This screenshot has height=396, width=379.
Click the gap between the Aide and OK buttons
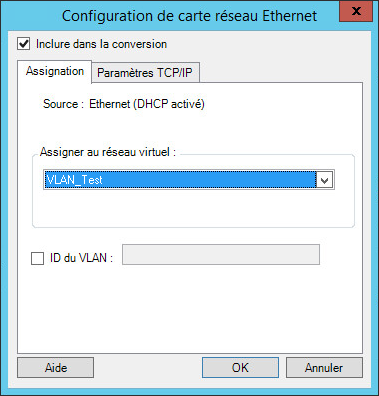point(148,368)
